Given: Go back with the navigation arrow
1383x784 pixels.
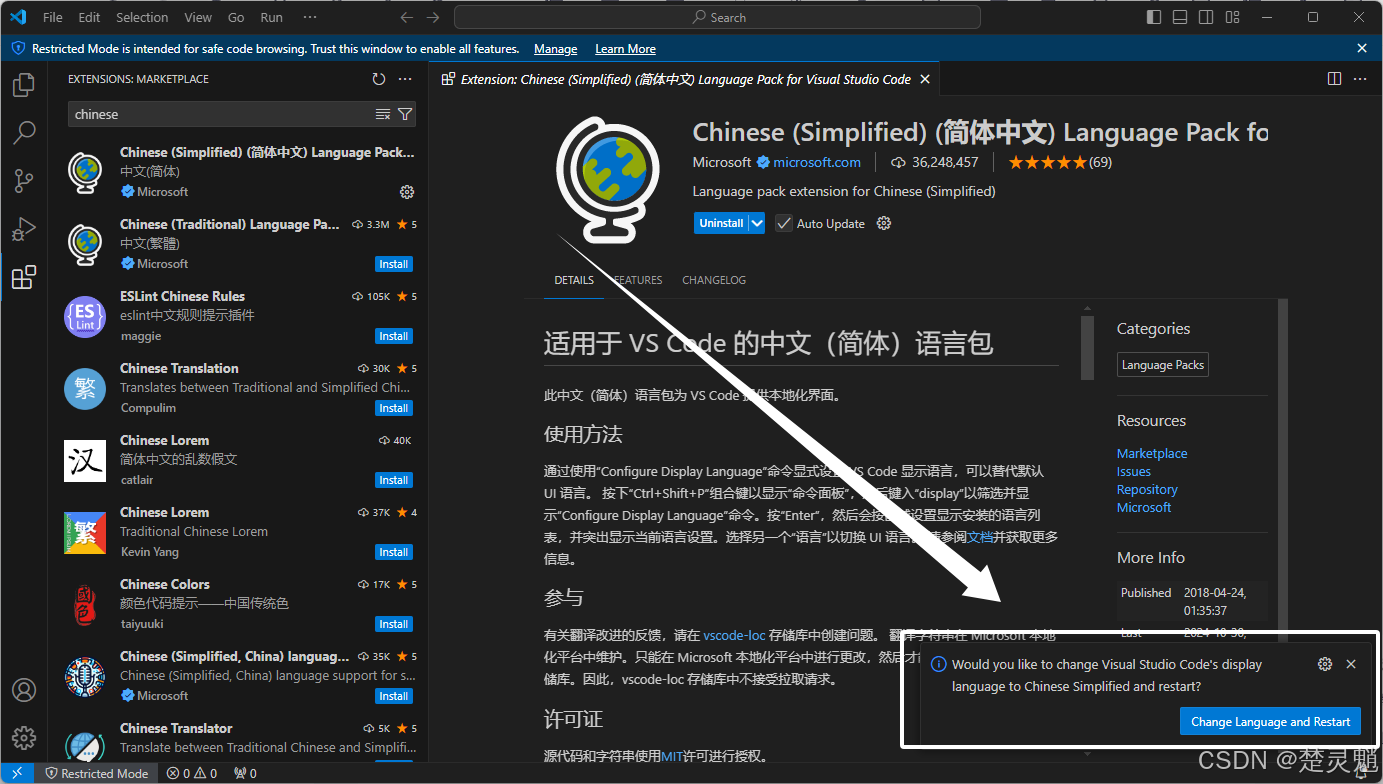Looking at the screenshot, I should coord(406,17).
